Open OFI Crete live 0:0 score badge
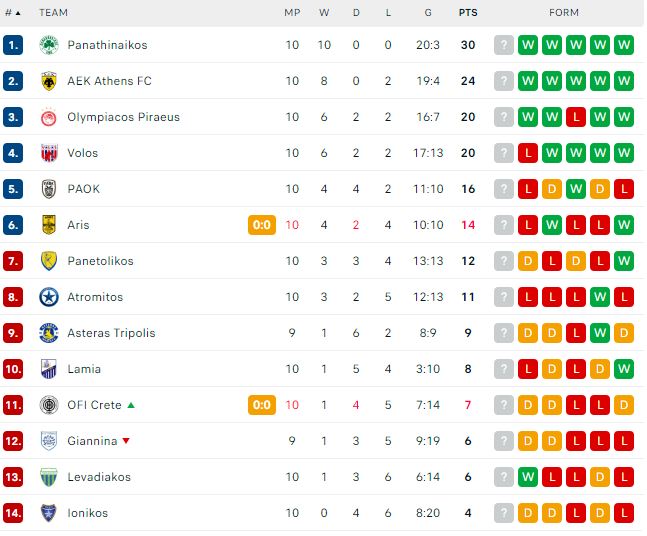The height and width of the screenshot is (536, 647). [262, 405]
